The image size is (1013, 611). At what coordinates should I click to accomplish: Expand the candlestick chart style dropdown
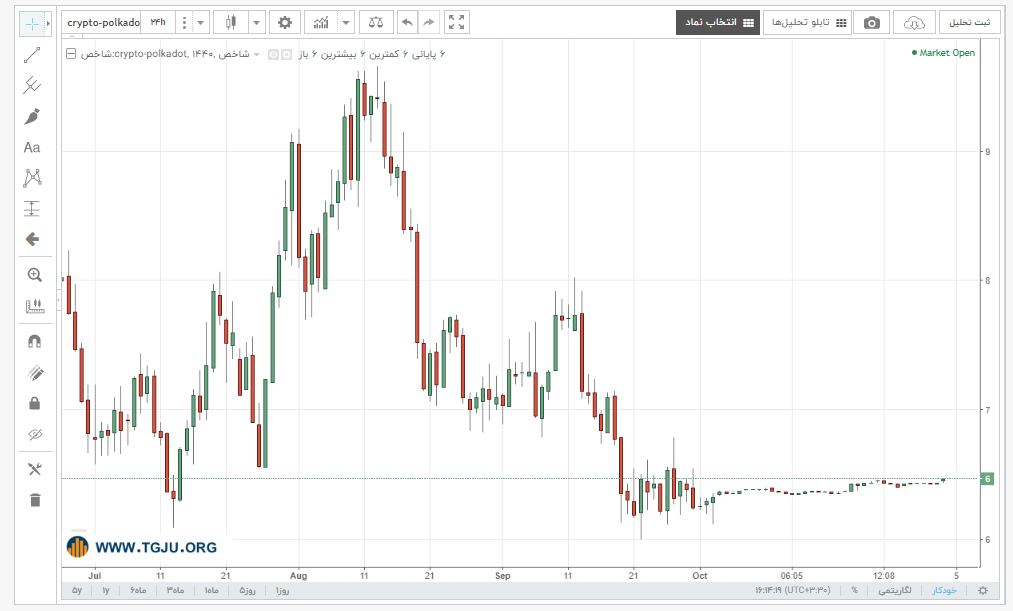pyautogui.click(x=256, y=23)
